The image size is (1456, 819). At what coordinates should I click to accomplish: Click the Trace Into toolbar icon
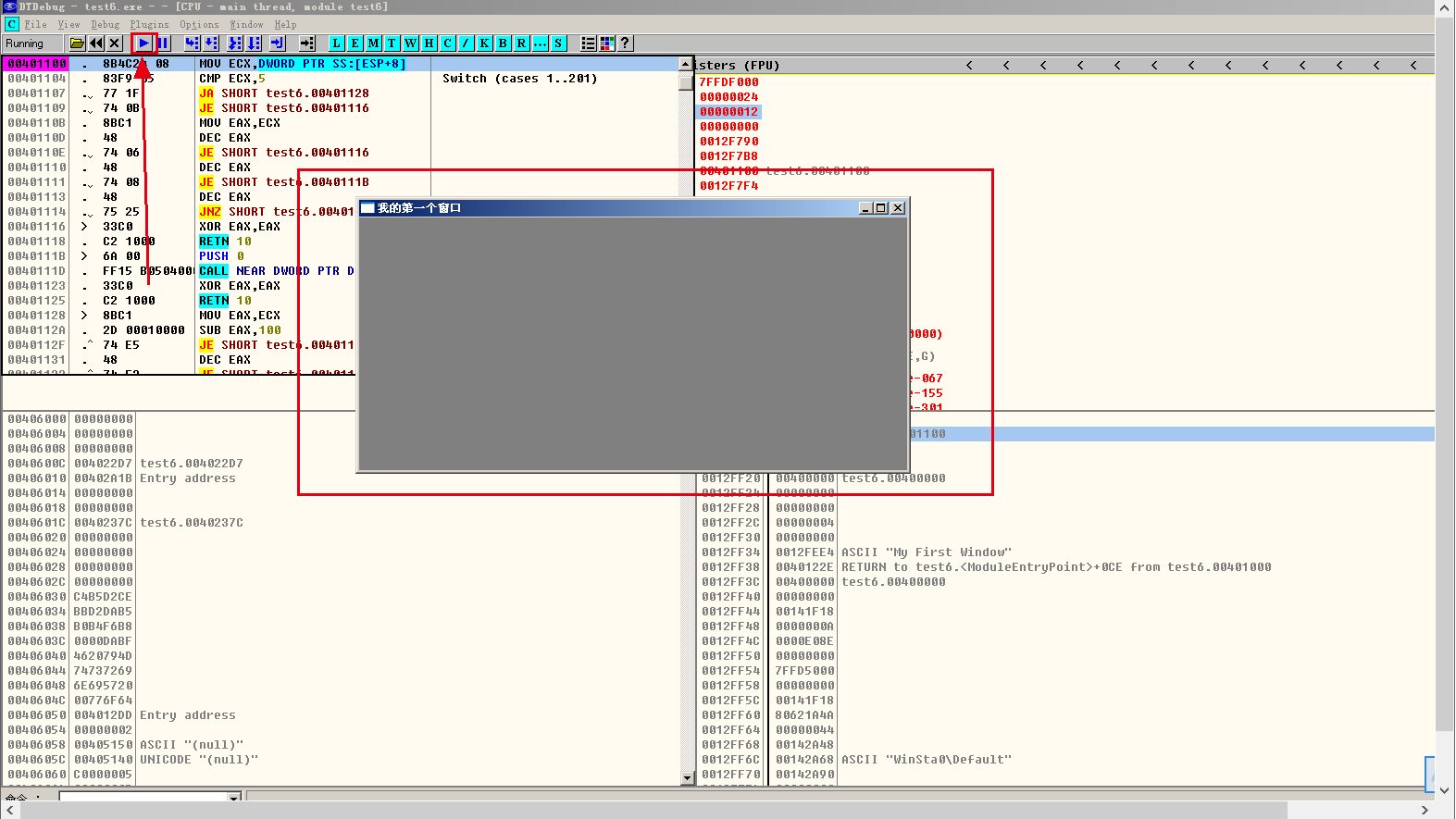[x=234, y=43]
